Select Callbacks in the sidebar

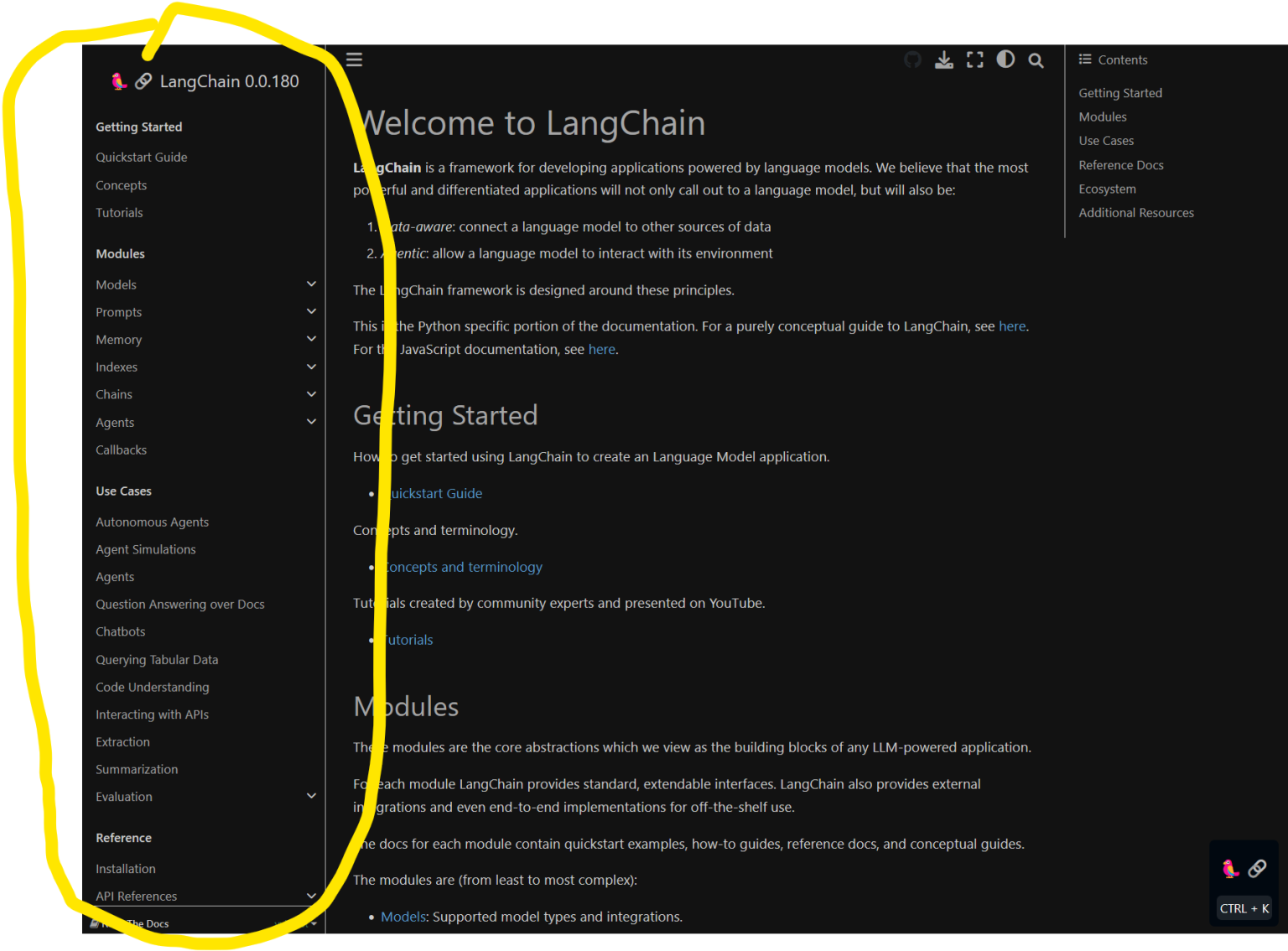121,450
